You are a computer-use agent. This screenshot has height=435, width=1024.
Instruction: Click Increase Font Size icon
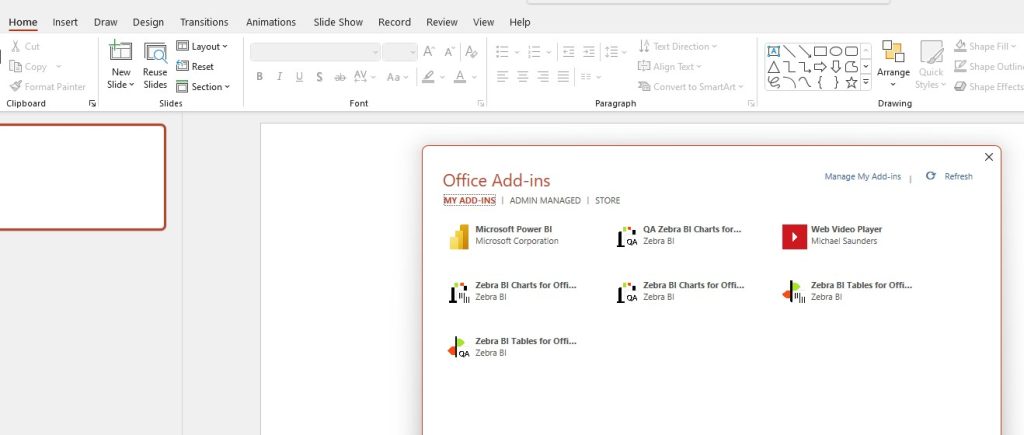(x=429, y=52)
